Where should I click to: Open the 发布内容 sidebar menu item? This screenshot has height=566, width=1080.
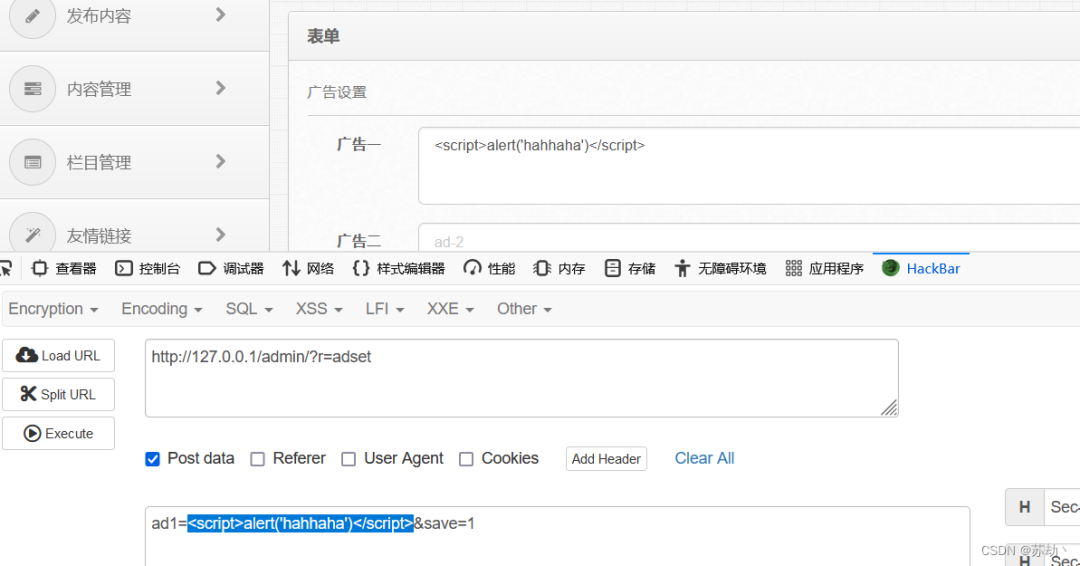pos(134,25)
